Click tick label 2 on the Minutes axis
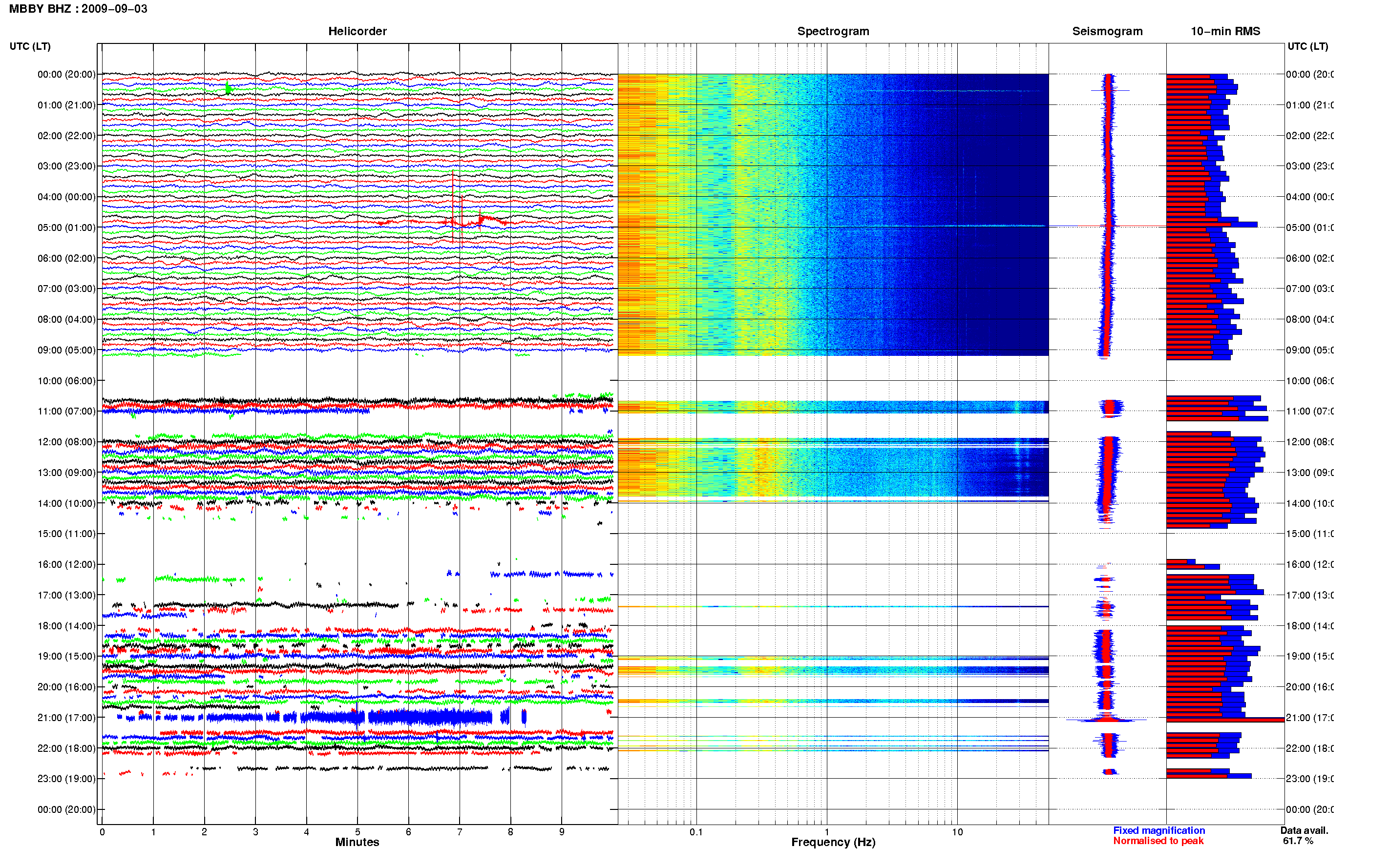The image size is (1389, 868). [205, 832]
